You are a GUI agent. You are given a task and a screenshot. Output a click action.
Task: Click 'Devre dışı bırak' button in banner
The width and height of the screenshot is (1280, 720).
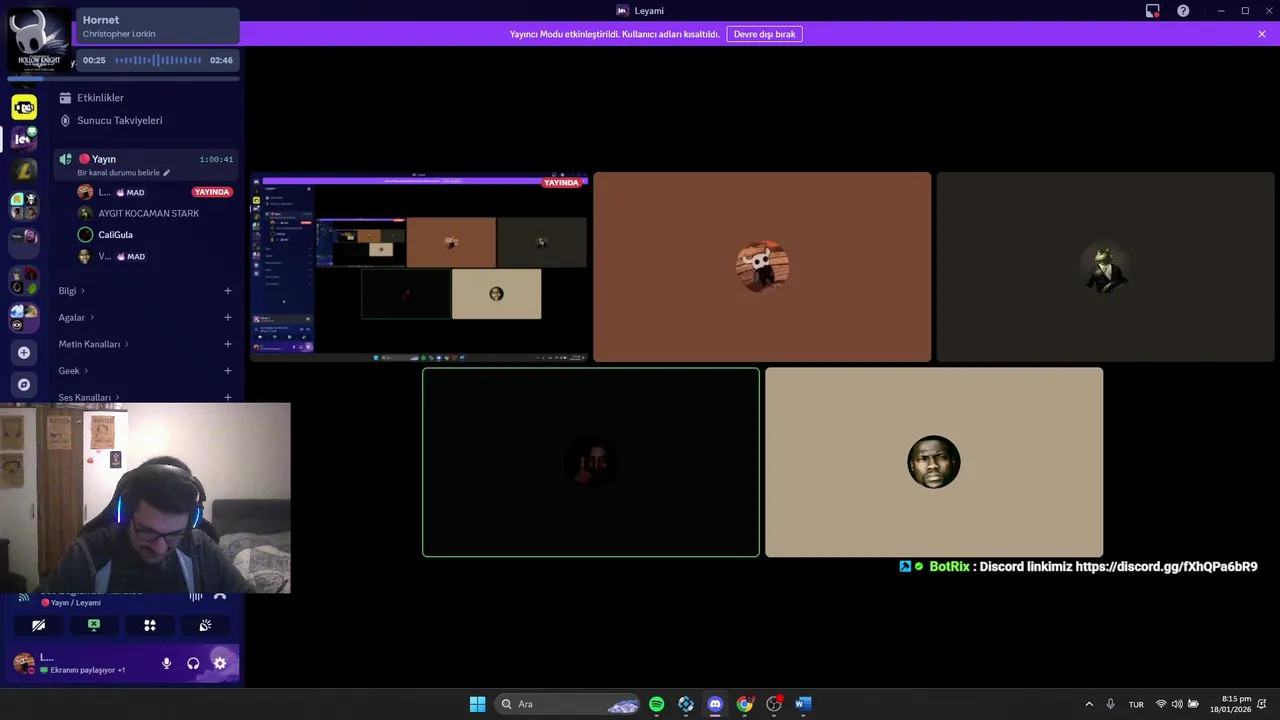coord(764,34)
